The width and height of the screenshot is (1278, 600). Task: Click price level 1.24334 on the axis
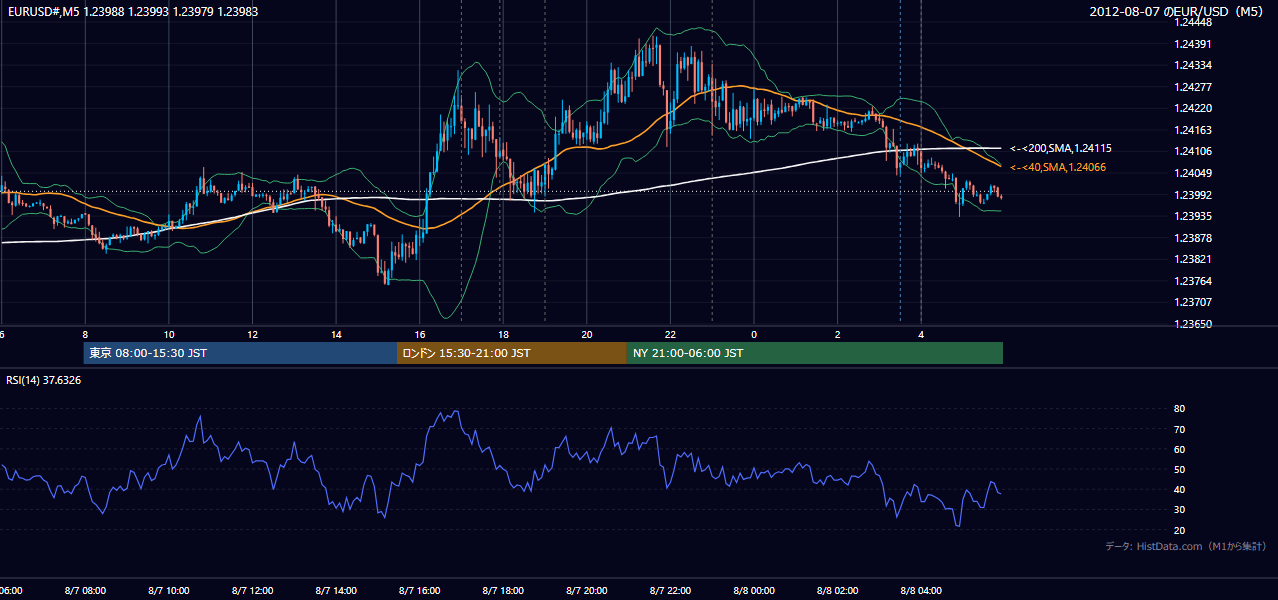pyautogui.click(x=1192, y=66)
